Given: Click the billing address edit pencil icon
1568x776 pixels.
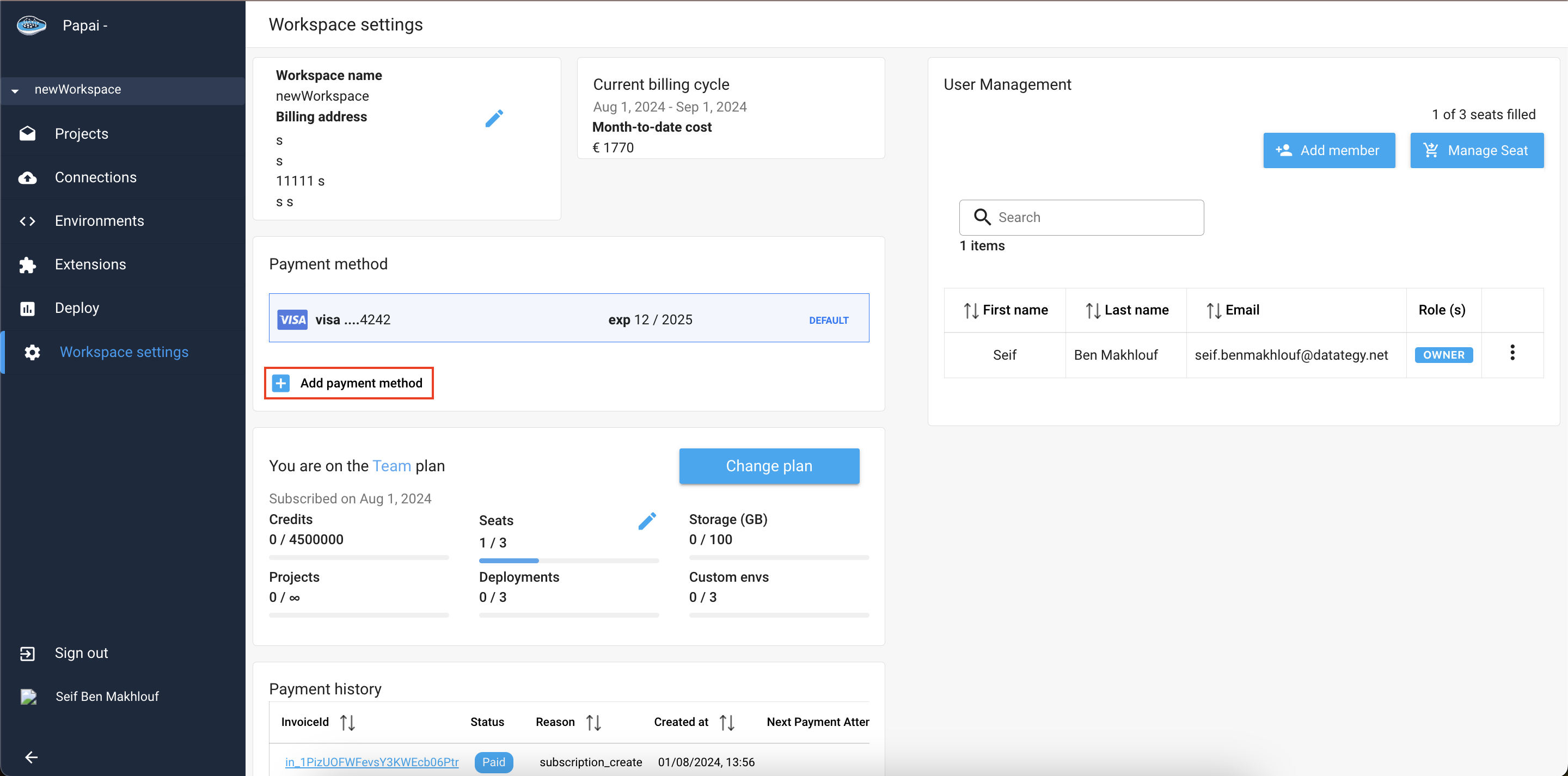Looking at the screenshot, I should pos(494,118).
